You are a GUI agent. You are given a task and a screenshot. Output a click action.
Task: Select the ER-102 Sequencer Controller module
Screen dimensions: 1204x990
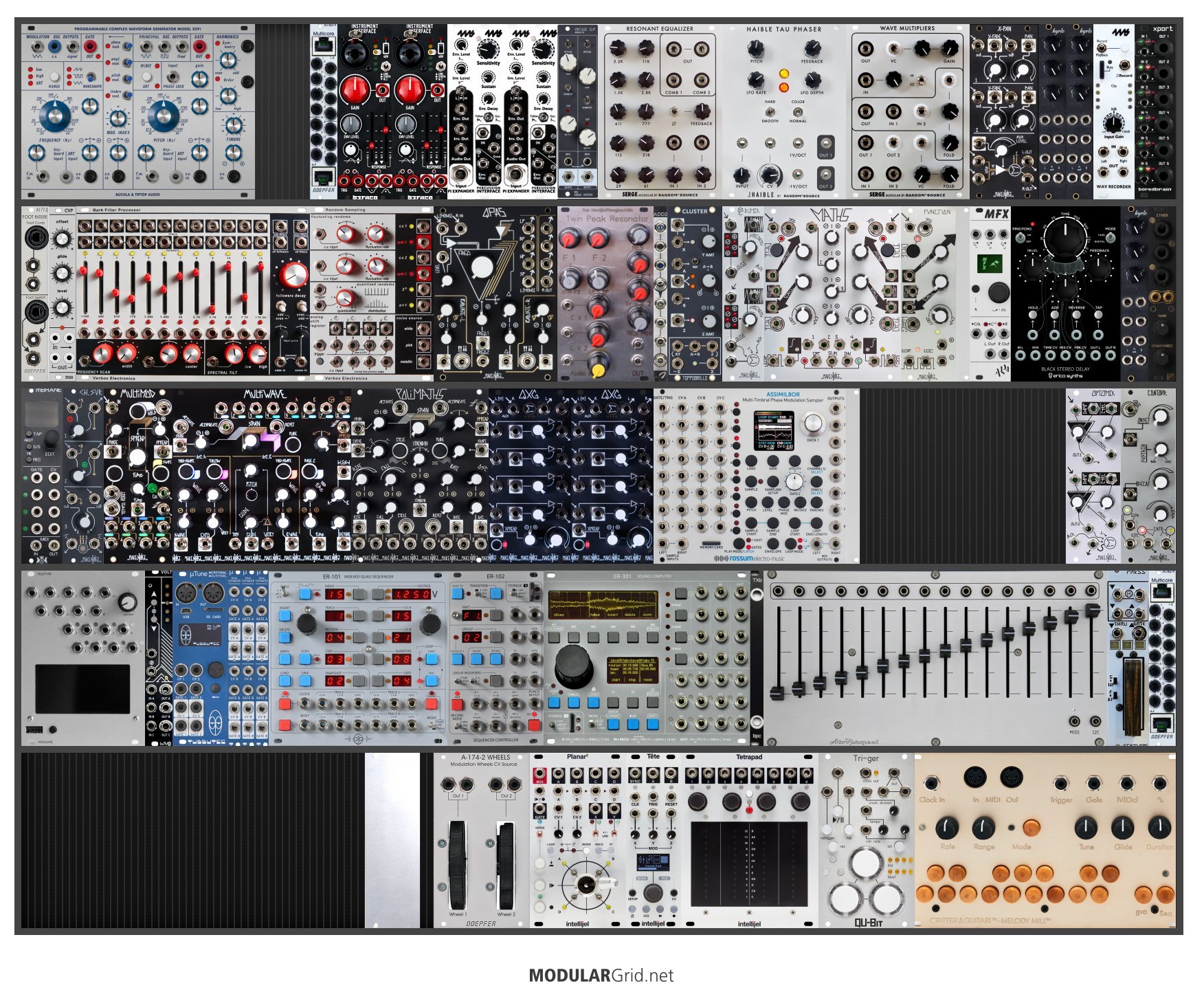pos(495,658)
